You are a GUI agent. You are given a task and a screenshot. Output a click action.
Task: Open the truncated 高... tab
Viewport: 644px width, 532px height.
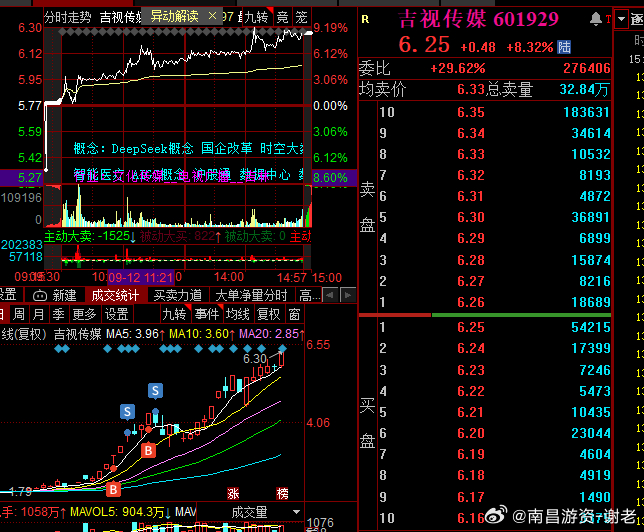pos(309,295)
